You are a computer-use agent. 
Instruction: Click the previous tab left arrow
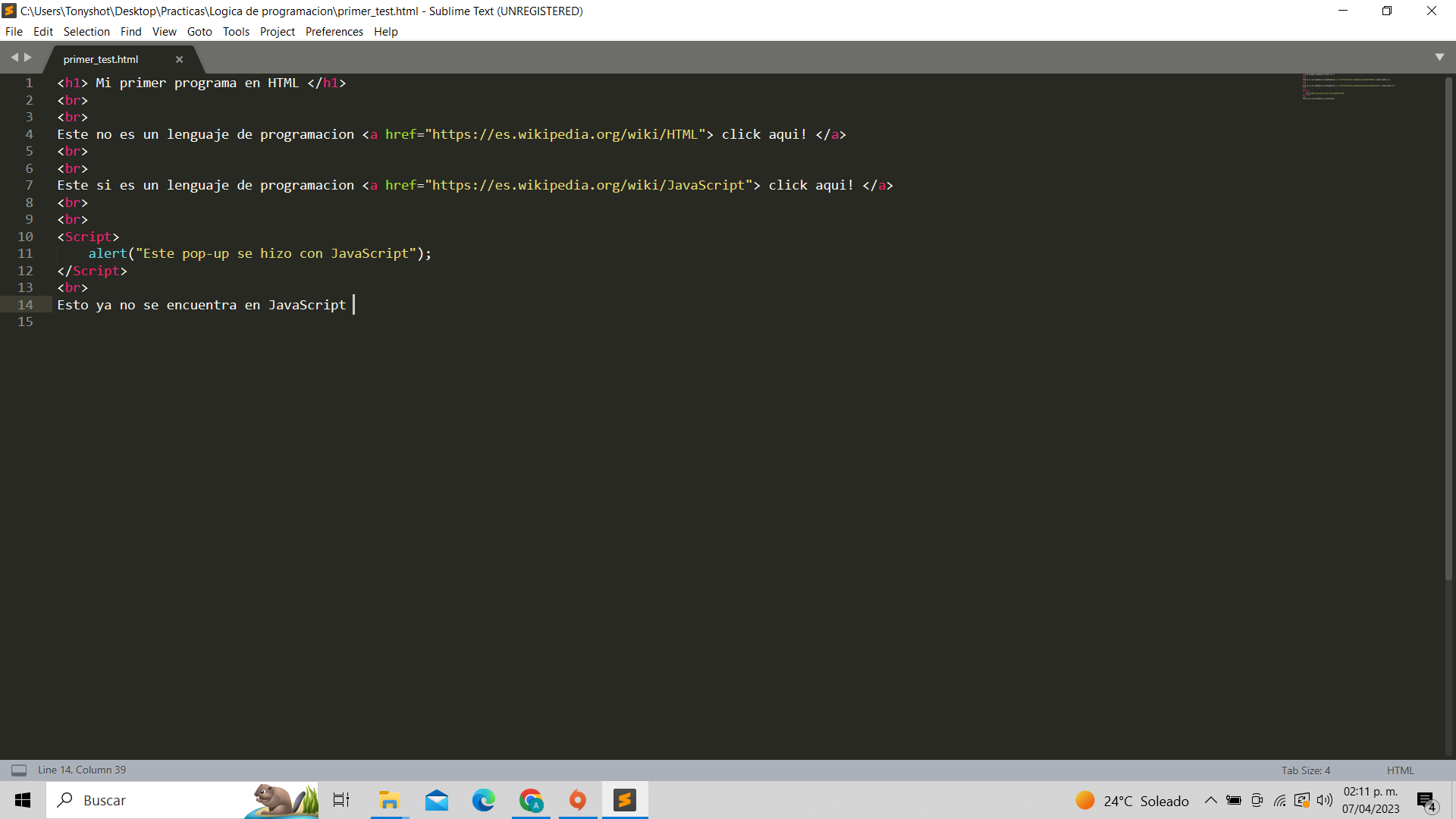point(14,58)
